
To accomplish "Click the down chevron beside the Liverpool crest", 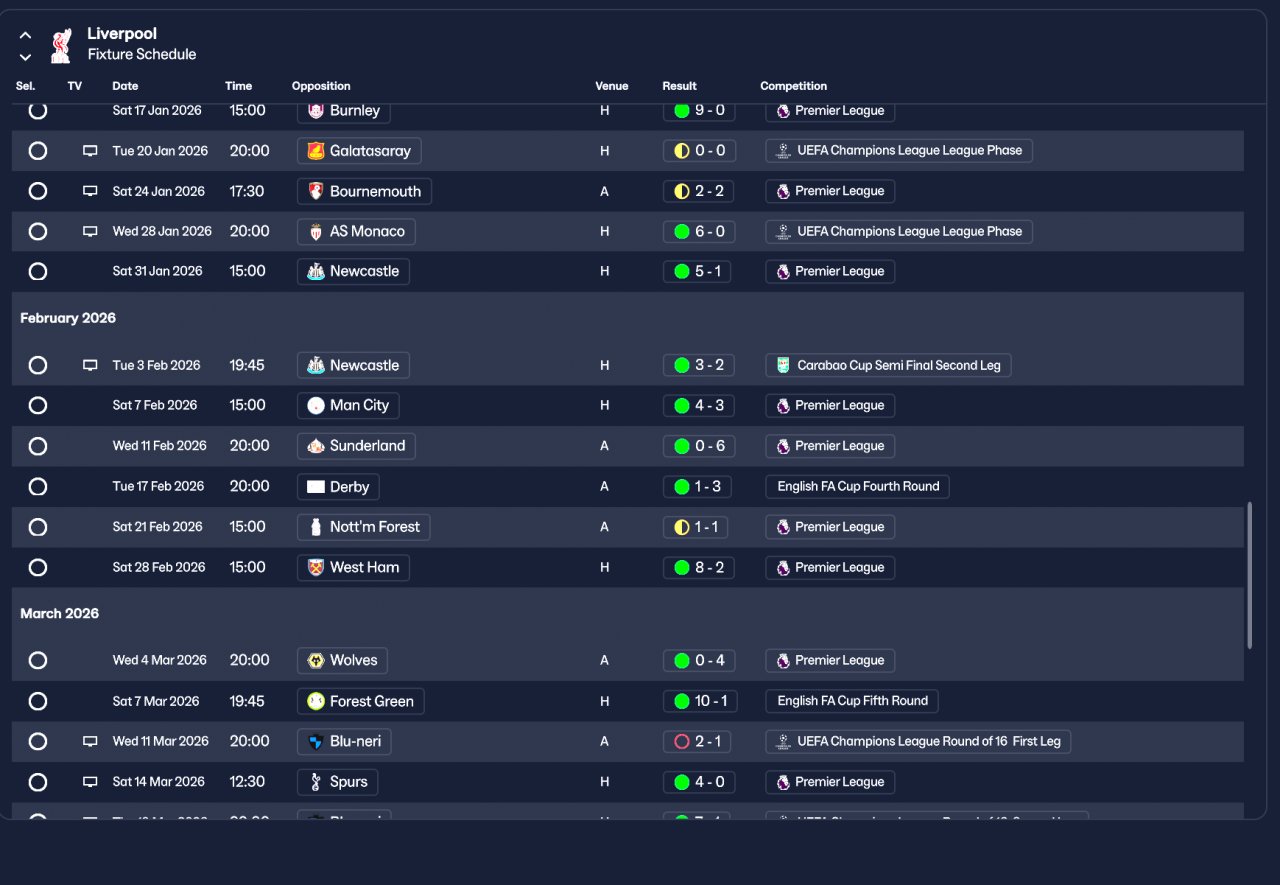I will (25, 57).
